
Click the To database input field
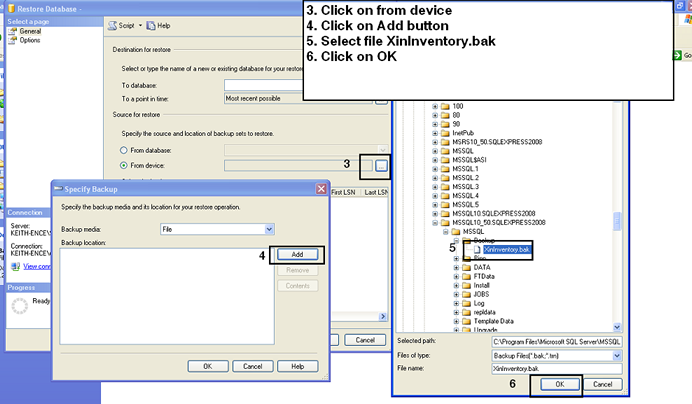tap(263, 85)
